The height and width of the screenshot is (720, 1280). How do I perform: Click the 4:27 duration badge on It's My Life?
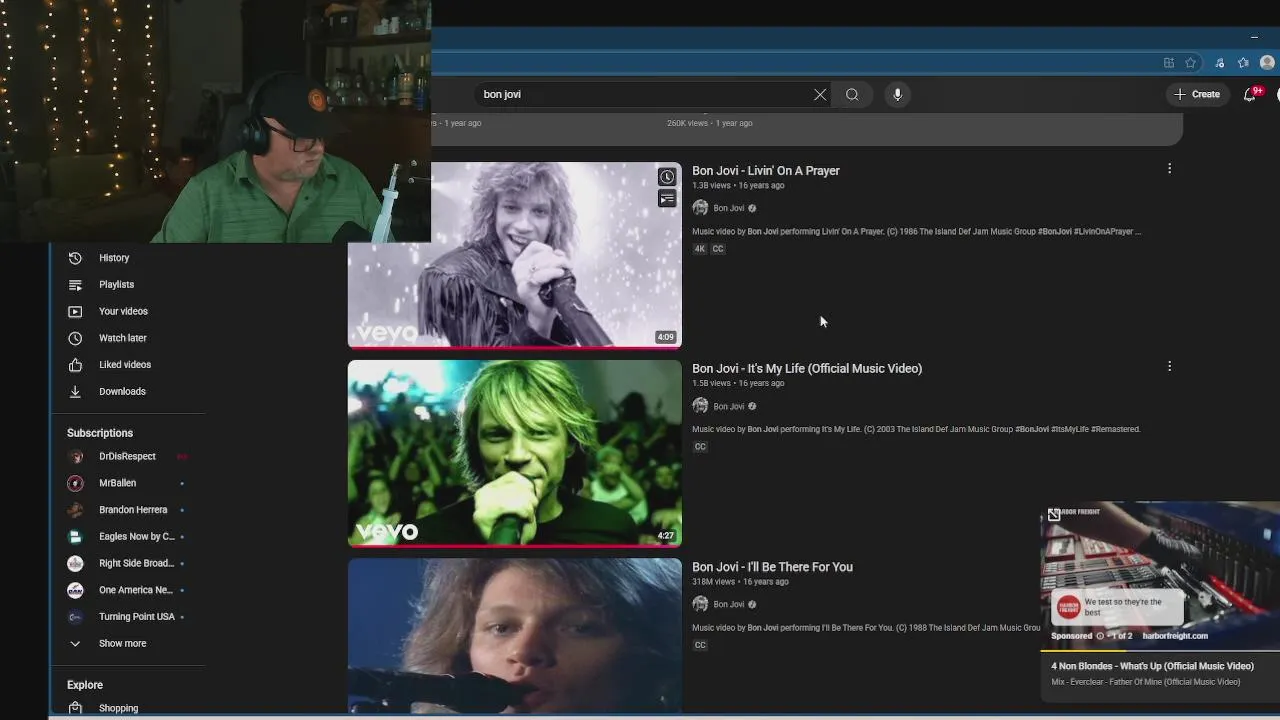666,535
